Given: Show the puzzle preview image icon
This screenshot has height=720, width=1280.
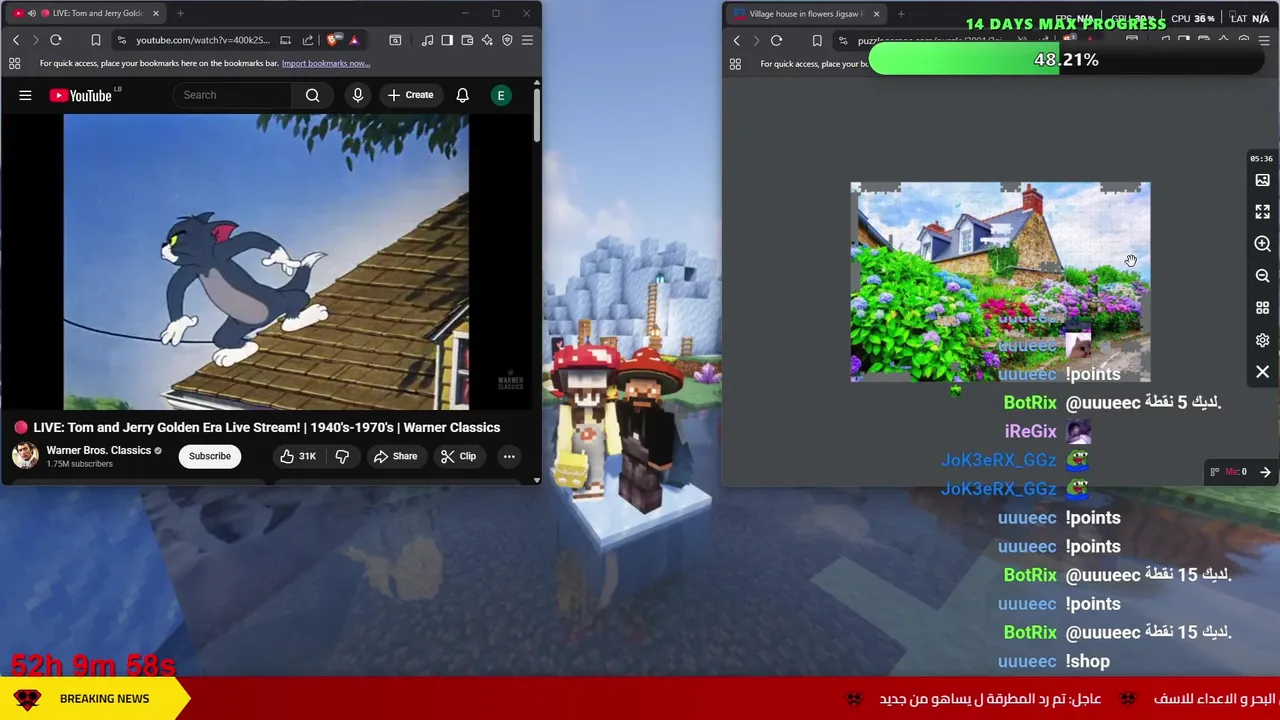Looking at the screenshot, I should (1262, 180).
